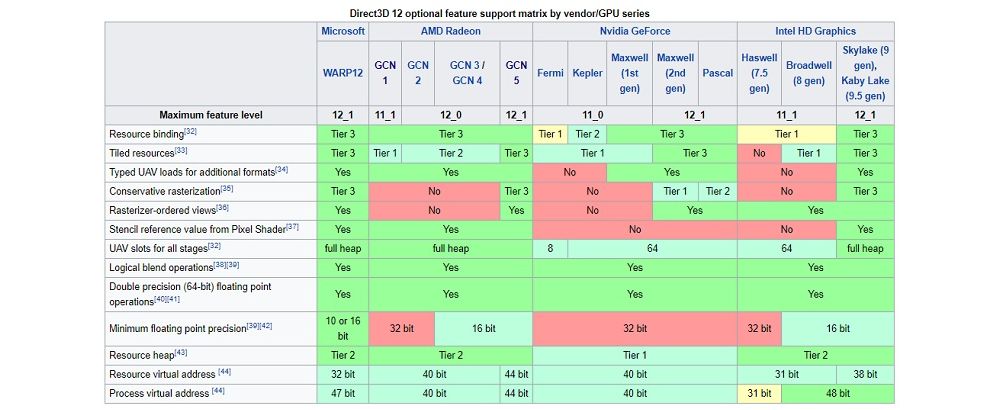Click the Maximum feature level row header
The height and width of the screenshot is (410, 1000).
coord(211,115)
